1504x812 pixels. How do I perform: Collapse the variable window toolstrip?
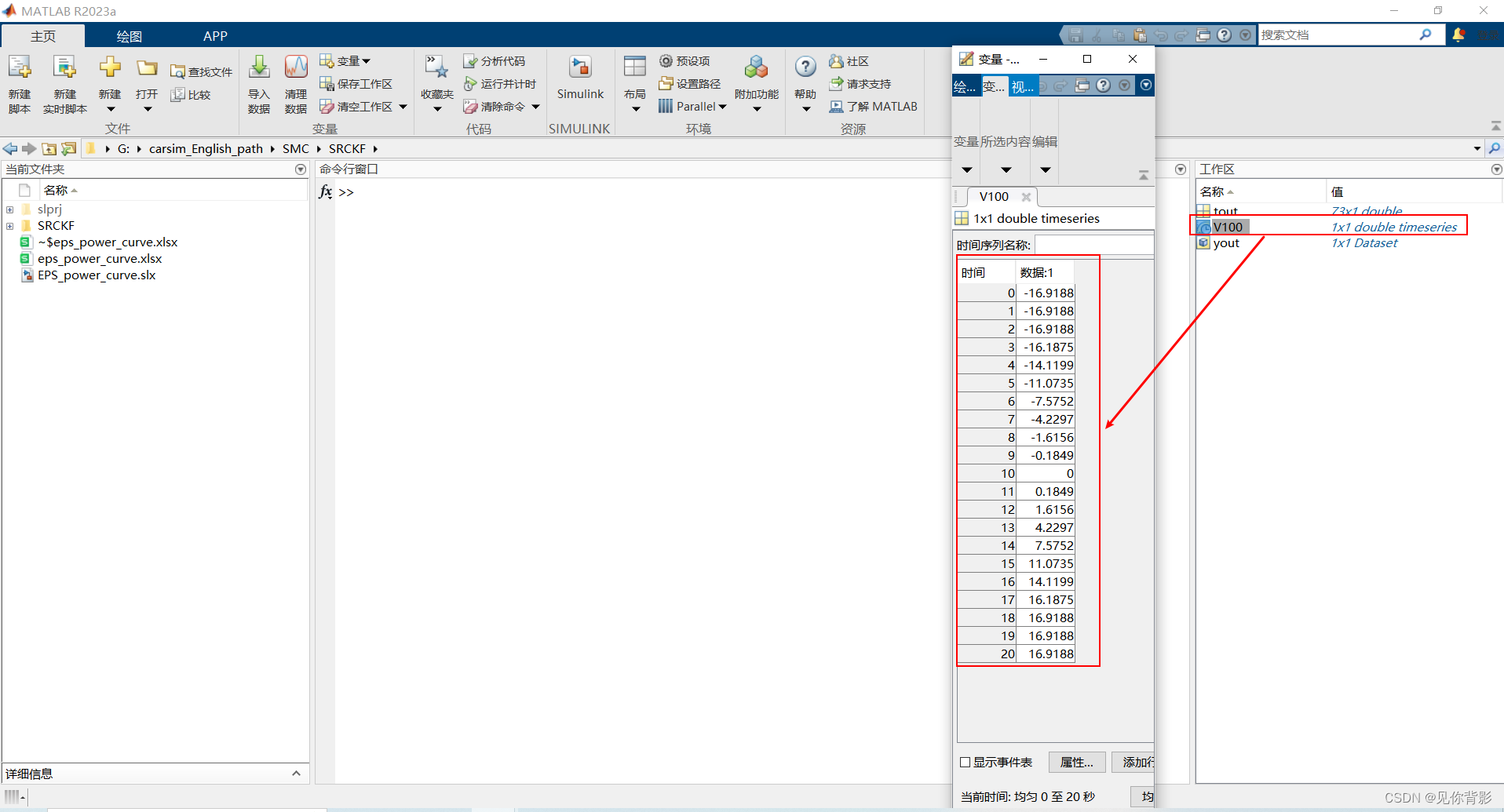coord(1144,176)
